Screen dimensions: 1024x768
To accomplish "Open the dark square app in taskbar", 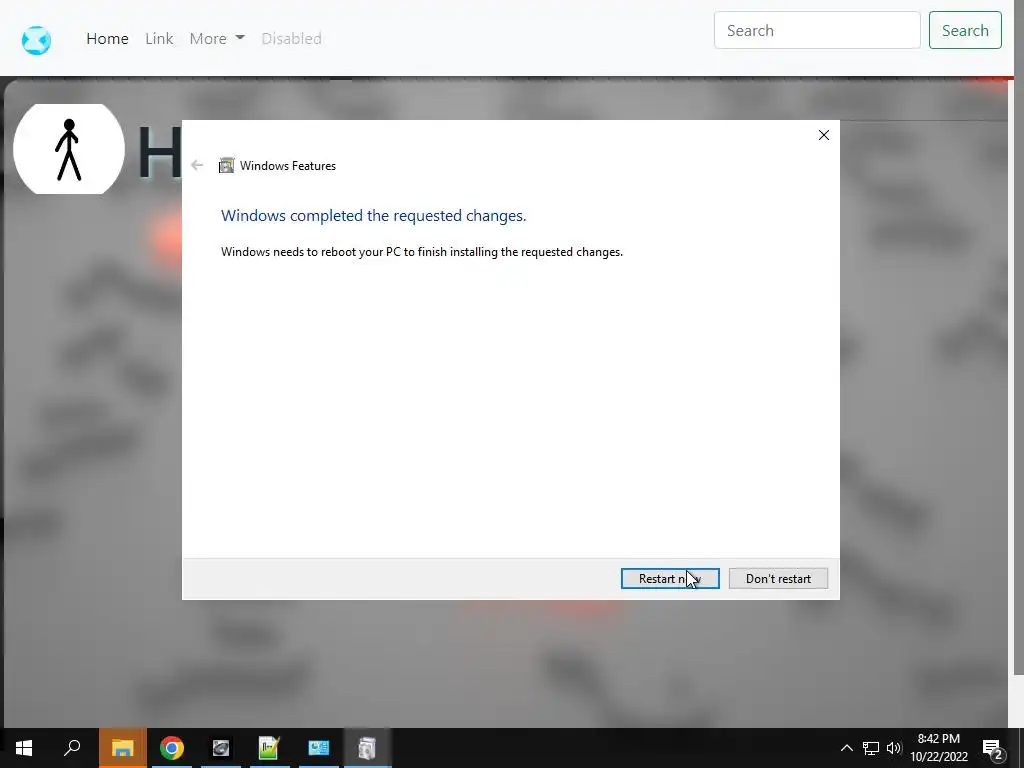I will 221,748.
